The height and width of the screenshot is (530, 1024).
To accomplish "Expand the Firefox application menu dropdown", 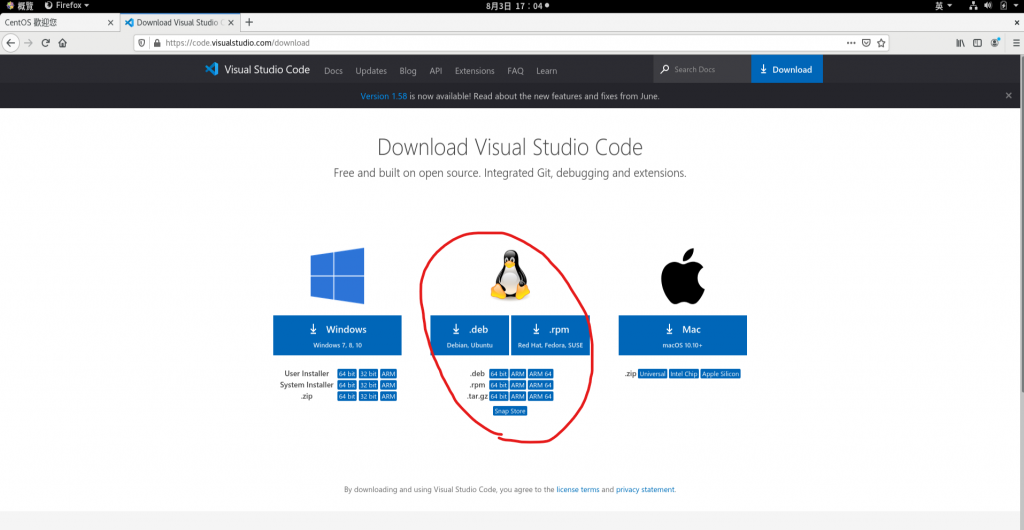I will [x=67, y=5].
